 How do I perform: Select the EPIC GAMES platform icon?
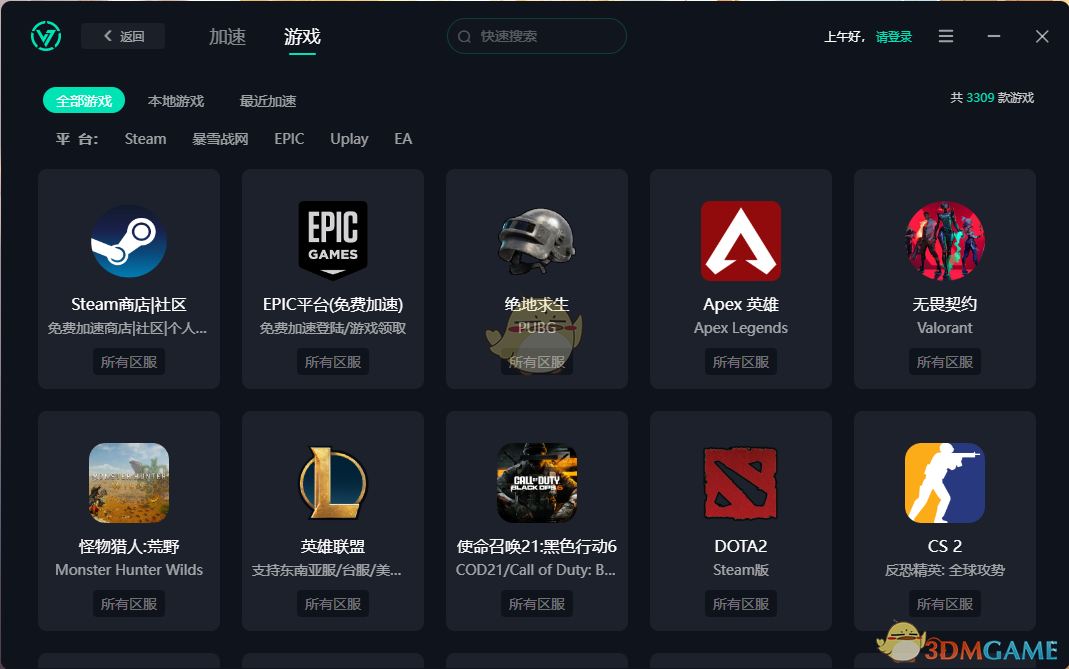pos(333,241)
